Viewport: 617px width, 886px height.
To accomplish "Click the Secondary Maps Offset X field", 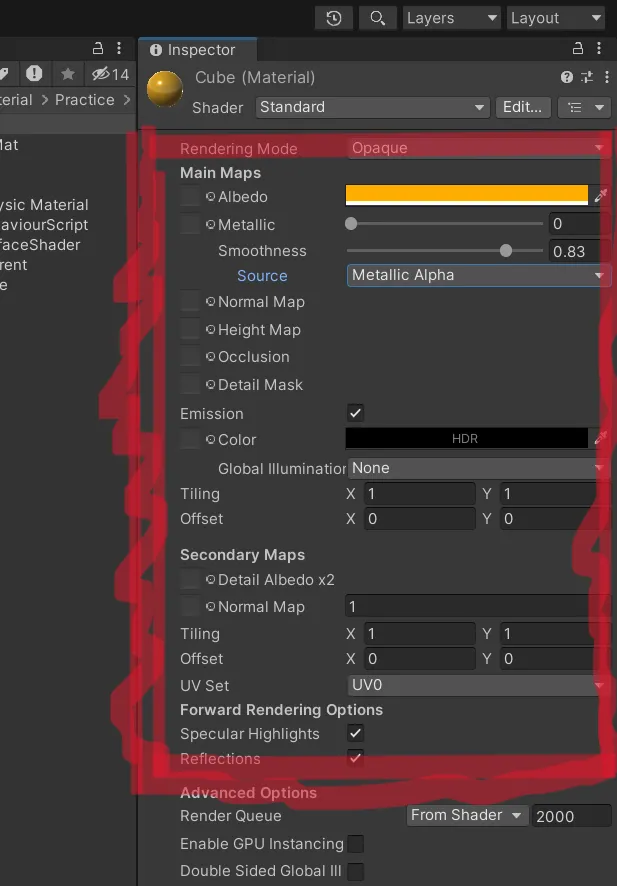I will 419,659.
